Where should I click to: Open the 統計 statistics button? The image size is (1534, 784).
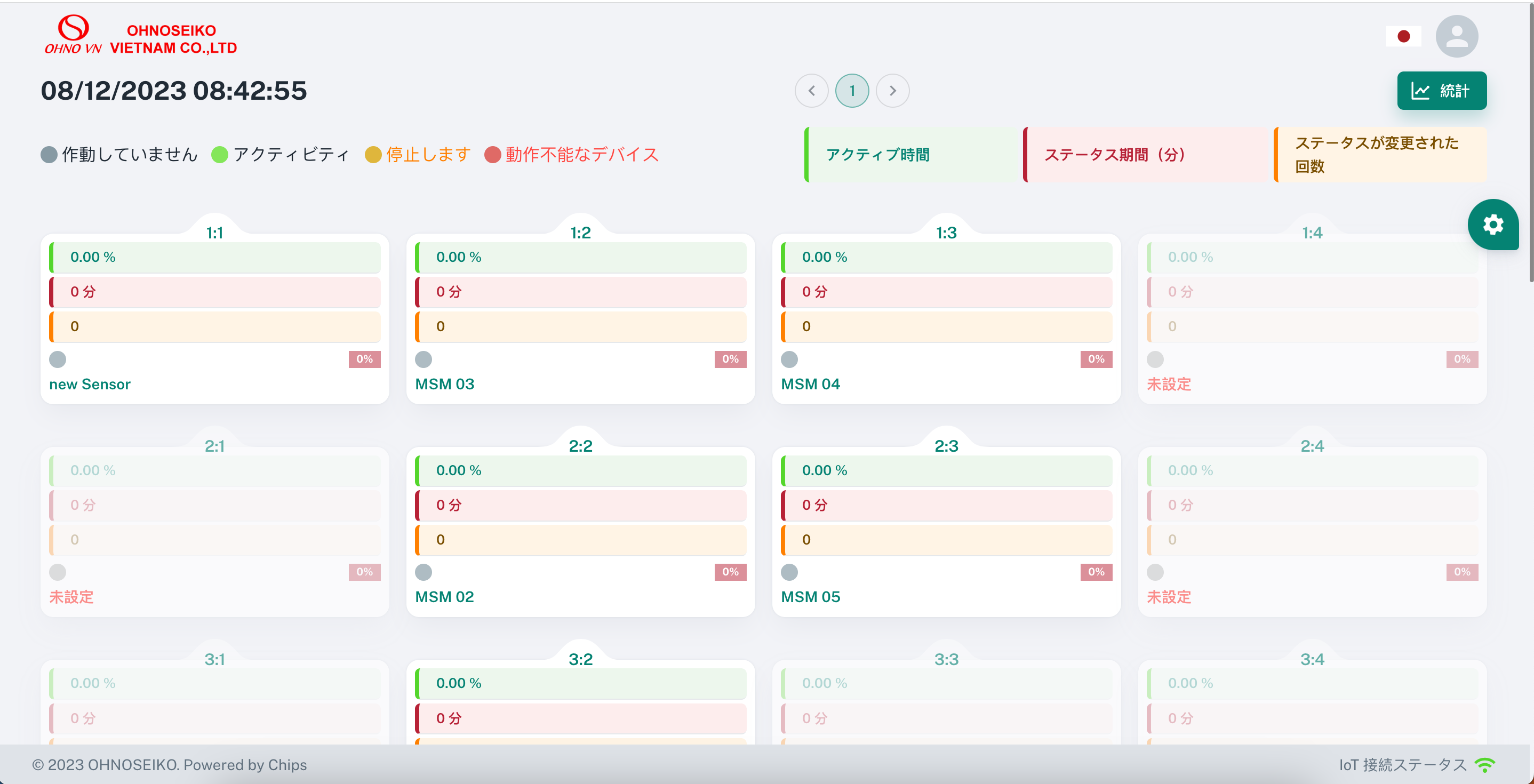point(1441,91)
